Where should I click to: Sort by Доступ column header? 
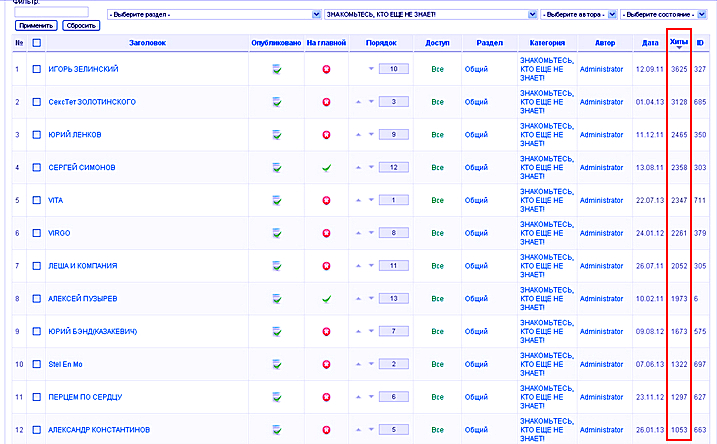point(437,43)
